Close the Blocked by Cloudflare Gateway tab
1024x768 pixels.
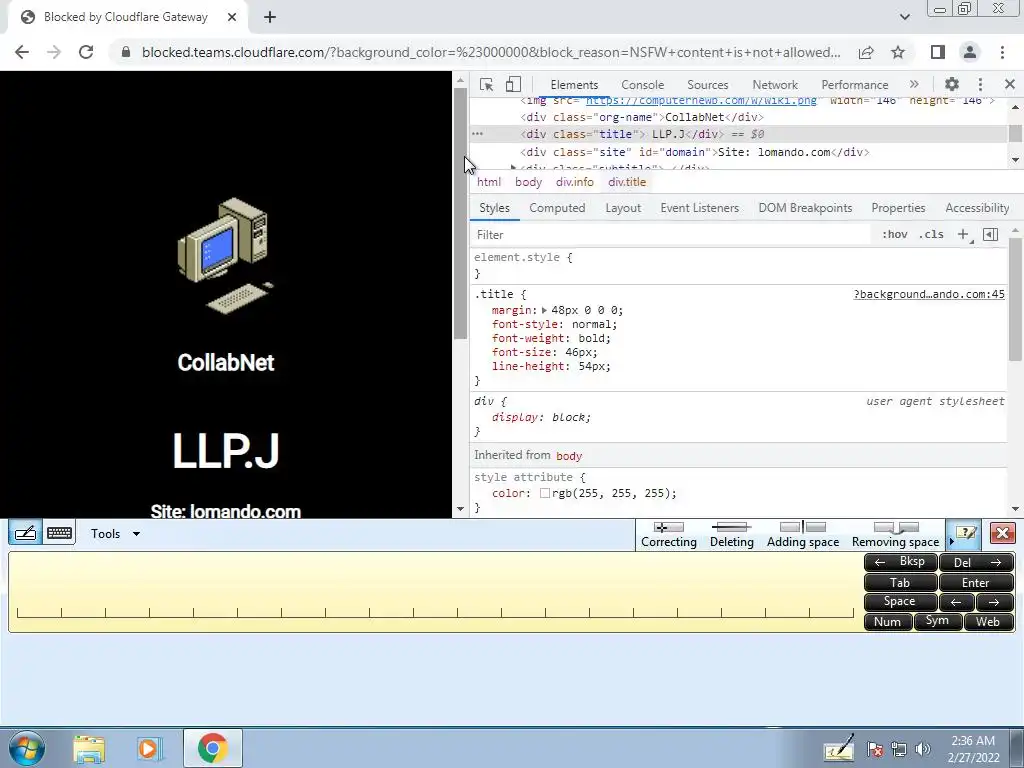point(232,17)
